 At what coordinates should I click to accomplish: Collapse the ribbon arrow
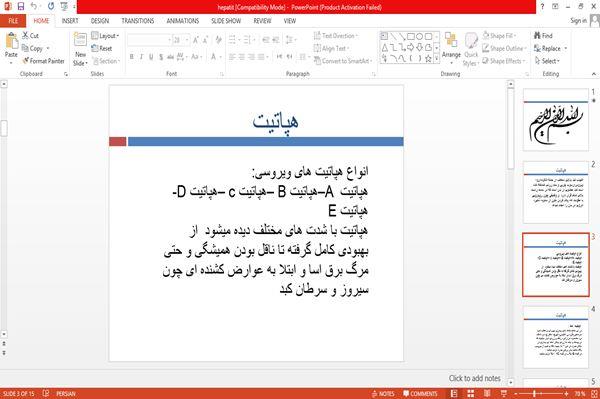(x=594, y=74)
